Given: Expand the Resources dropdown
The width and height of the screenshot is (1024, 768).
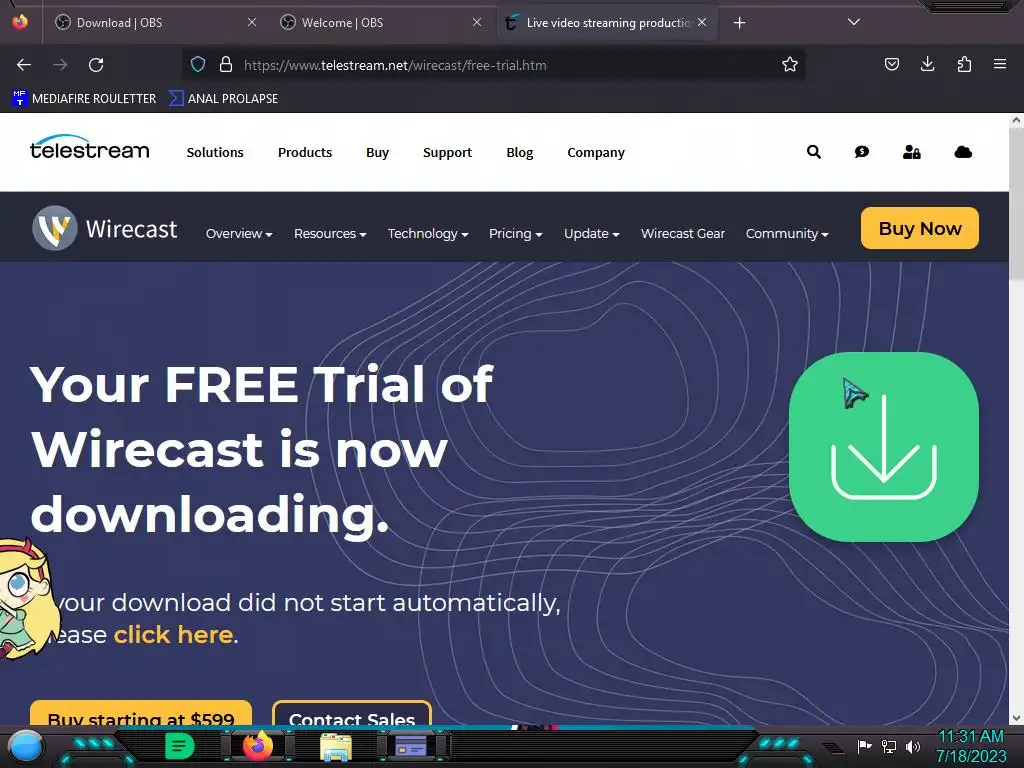Looking at the screenshot, I should click(x=330, y=234).
